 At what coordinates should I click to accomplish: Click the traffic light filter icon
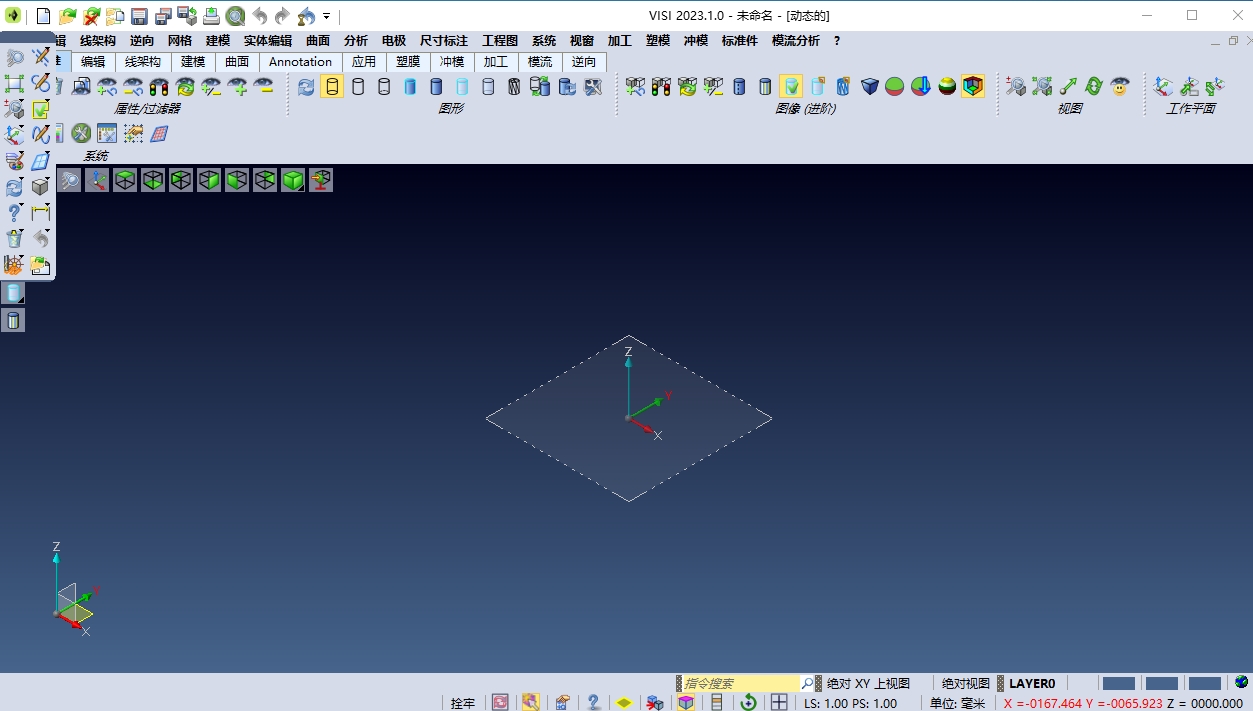(158, 87)
